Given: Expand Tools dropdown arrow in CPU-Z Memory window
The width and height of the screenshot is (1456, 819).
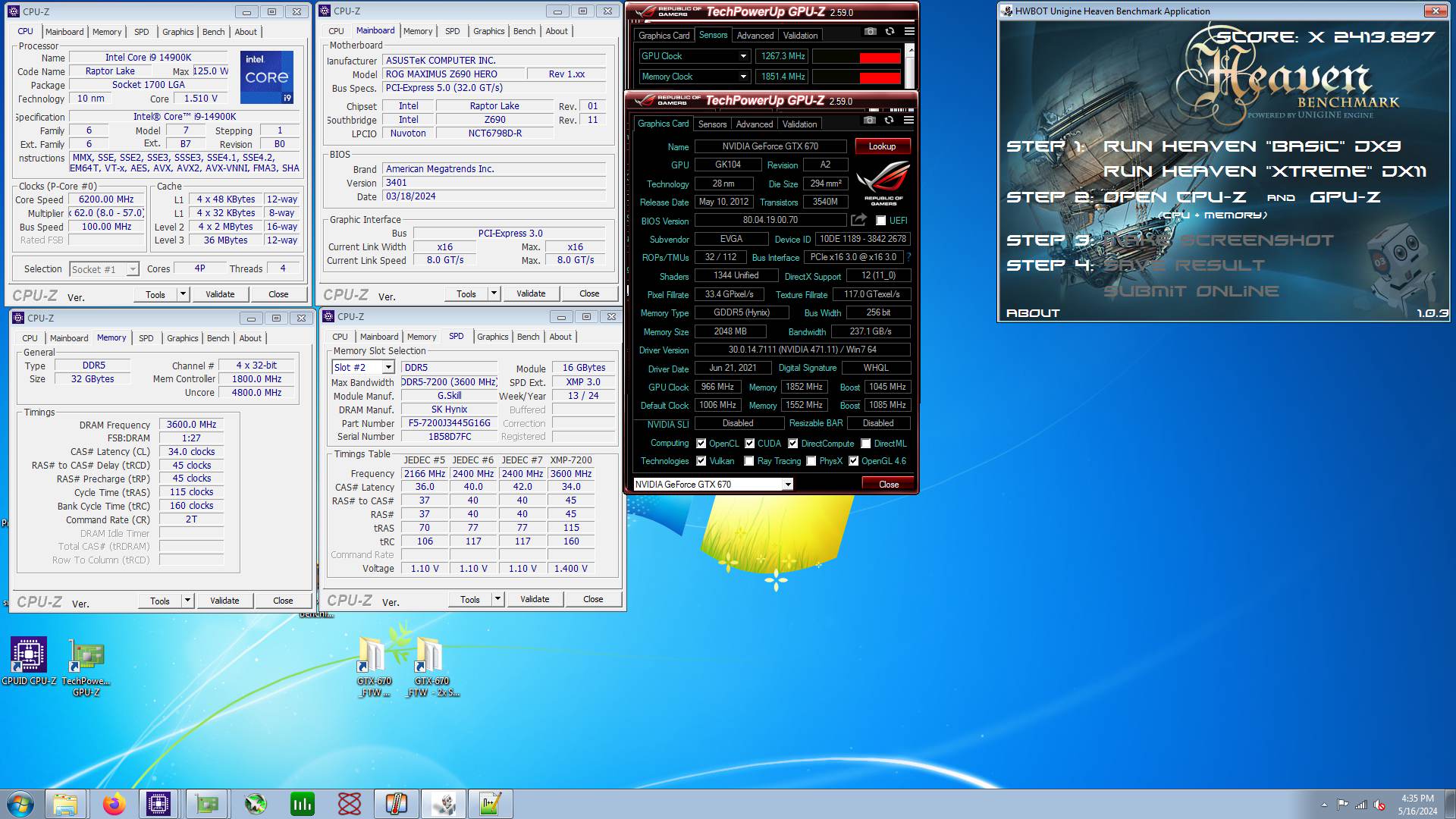Looking at the screenshot, I should pyautogui.click(x=187, y=601).
